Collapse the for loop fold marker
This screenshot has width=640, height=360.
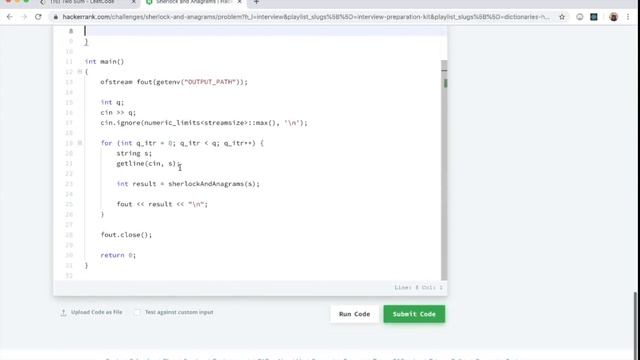[x=80, y=143]
